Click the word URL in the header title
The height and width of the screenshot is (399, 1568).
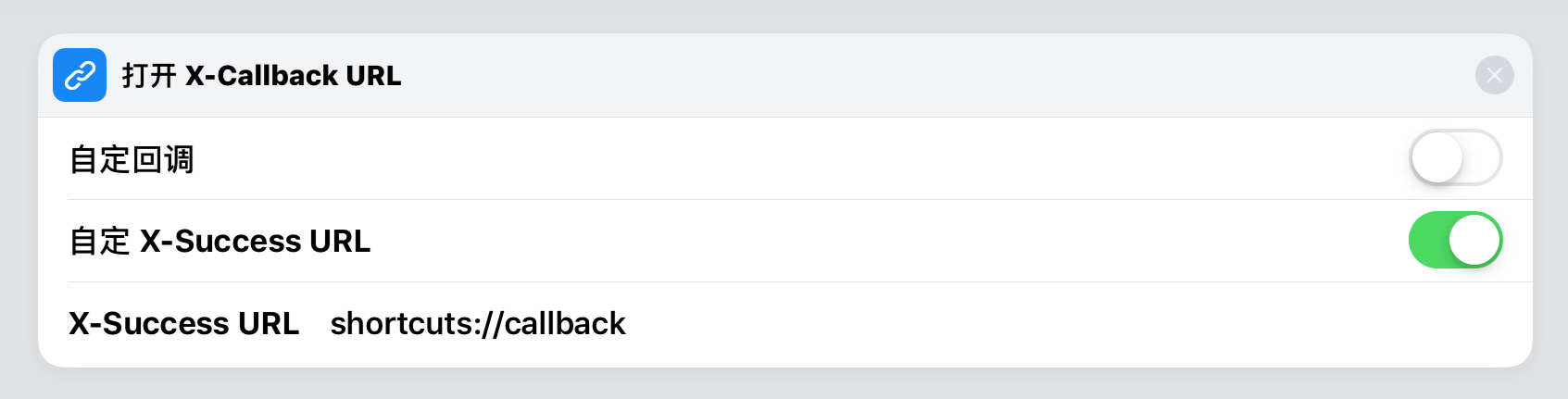(372, 76)
